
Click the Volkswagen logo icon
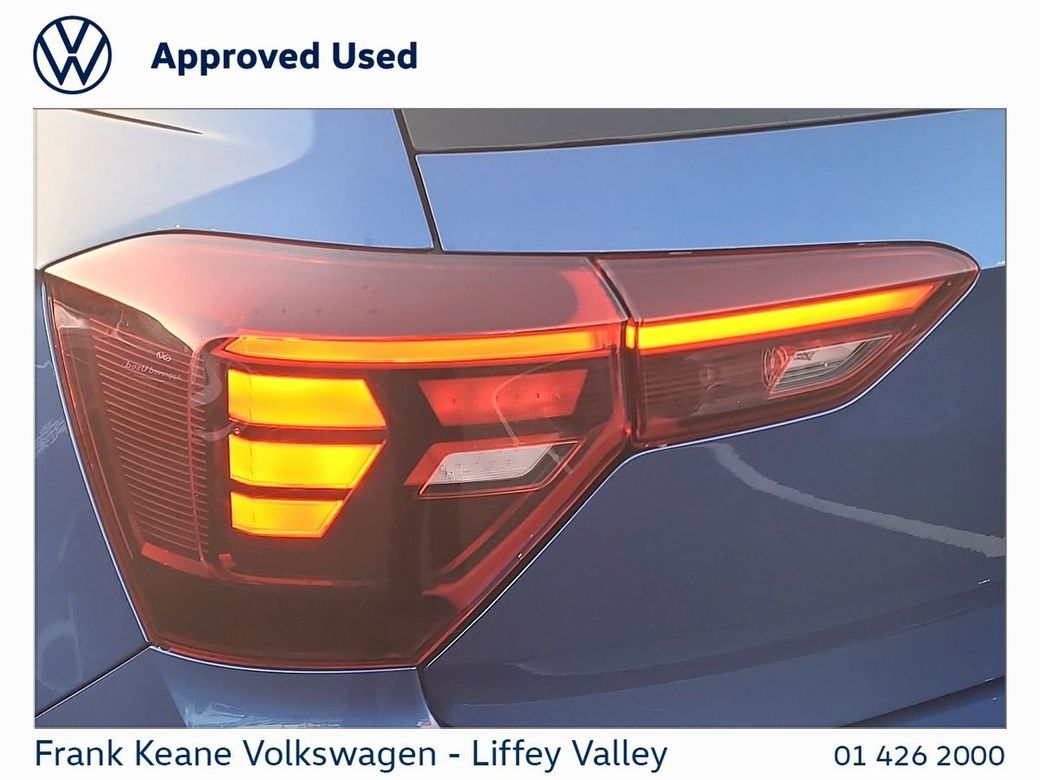[72, 54]
